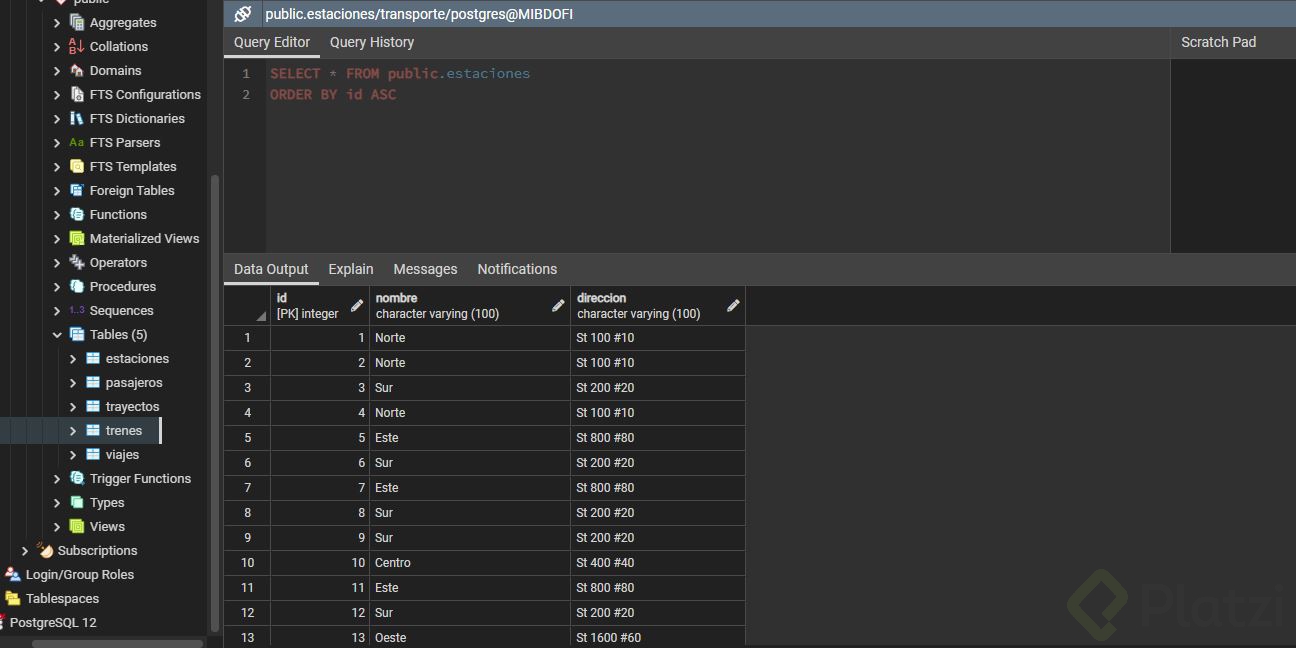Select the Views node icon
The image size is (1296, 648).
77,526
